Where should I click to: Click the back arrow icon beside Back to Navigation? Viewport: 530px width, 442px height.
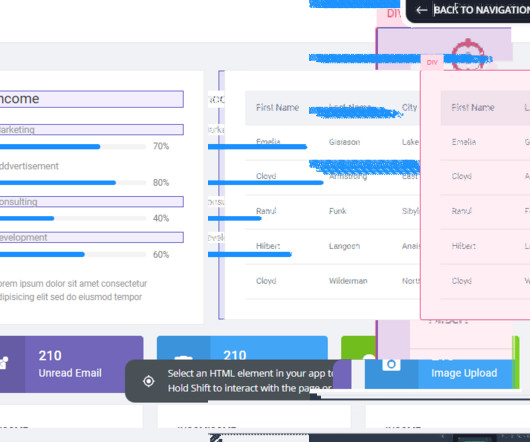pos(421,10)
